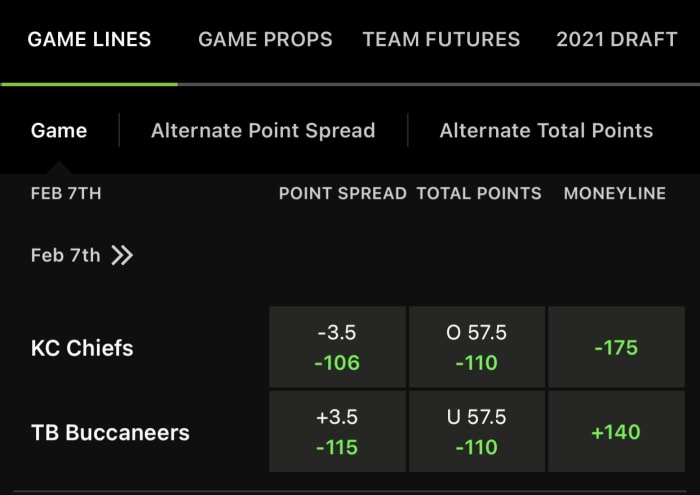Pick Under 57.5 total points

point(476,432)
